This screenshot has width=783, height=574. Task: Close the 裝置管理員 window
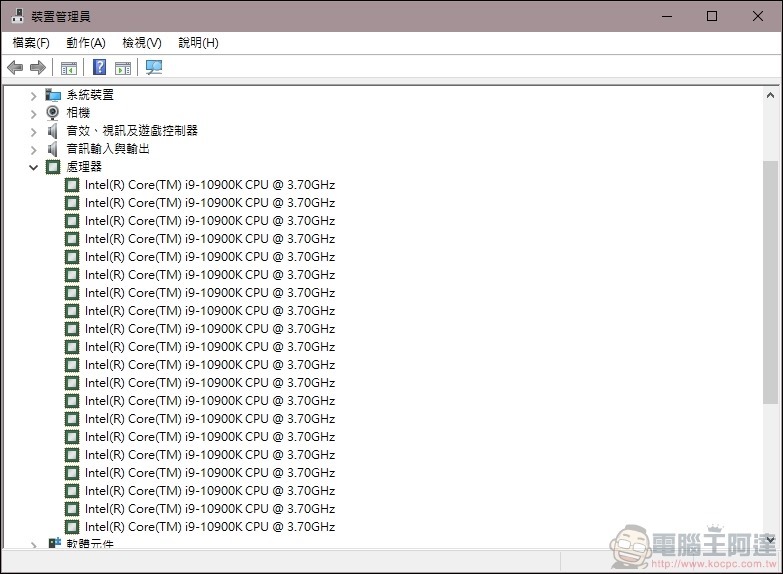[x=758, y=16]
